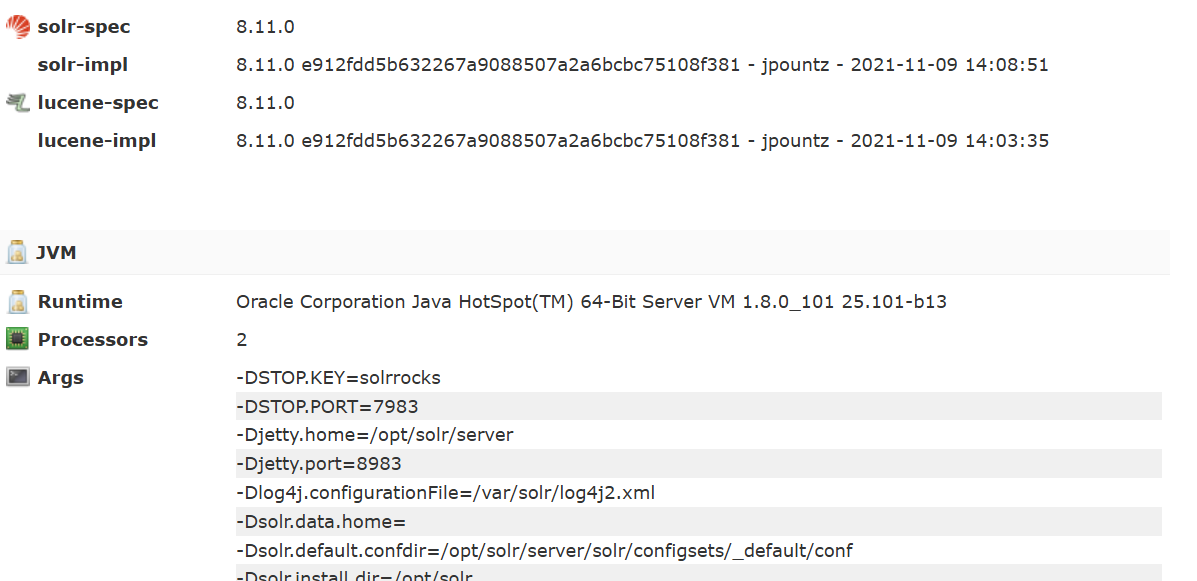The height and width of the screenshot is (581, 1197).
Task: Select the solr-spec label
Action: click(84, 27)
